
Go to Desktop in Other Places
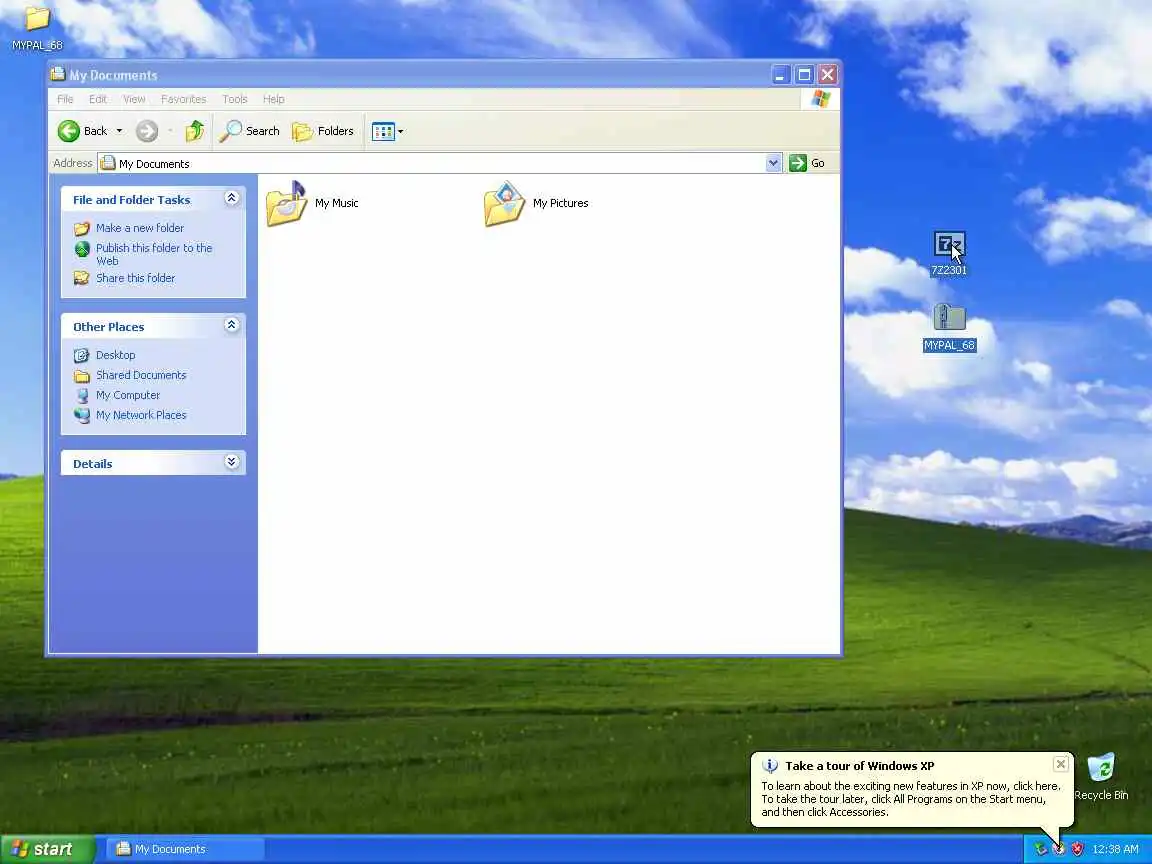[x=115, y=355]
